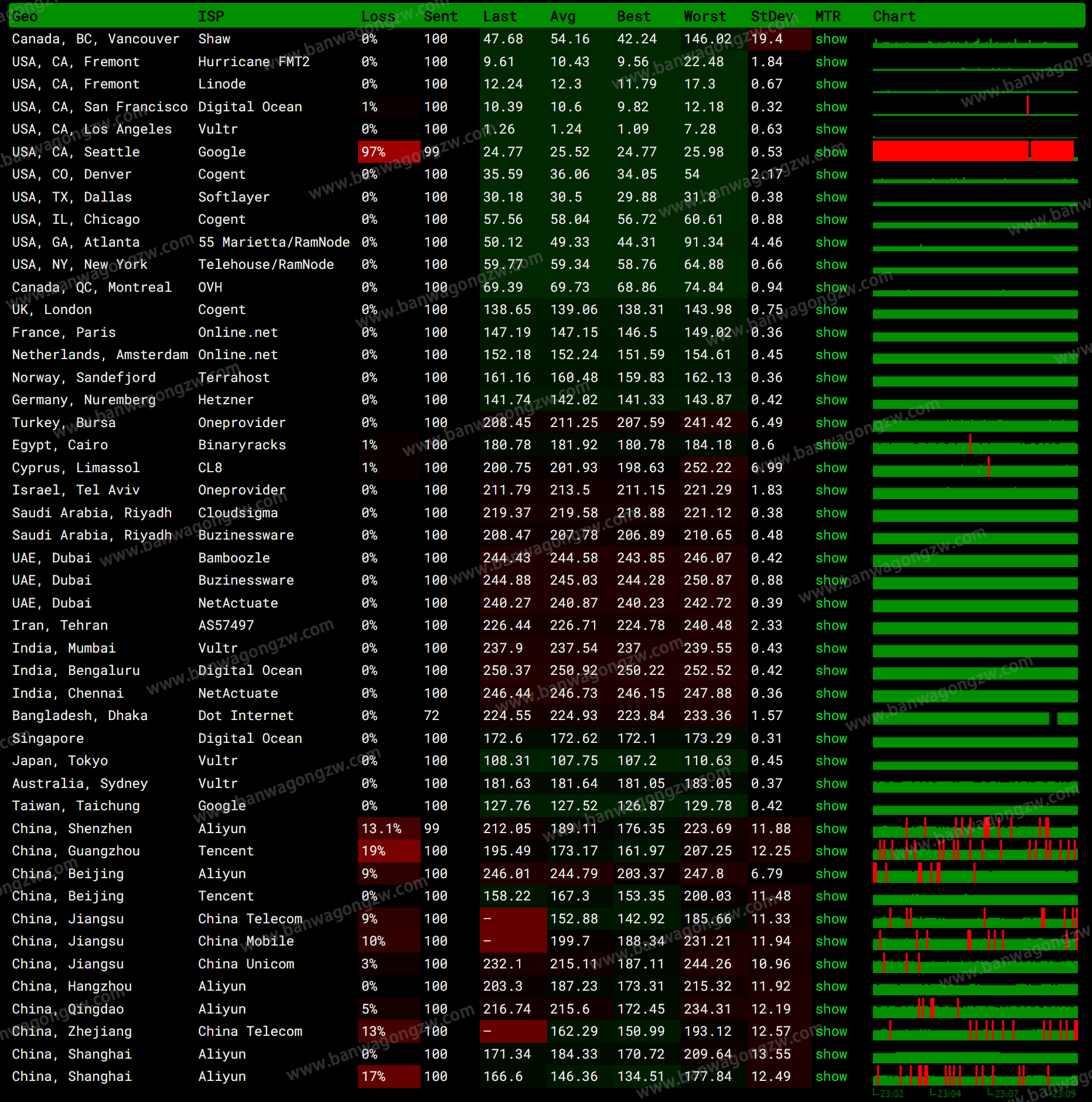Click 'show' for New York Telehouse/RamNode

point(831,265)
